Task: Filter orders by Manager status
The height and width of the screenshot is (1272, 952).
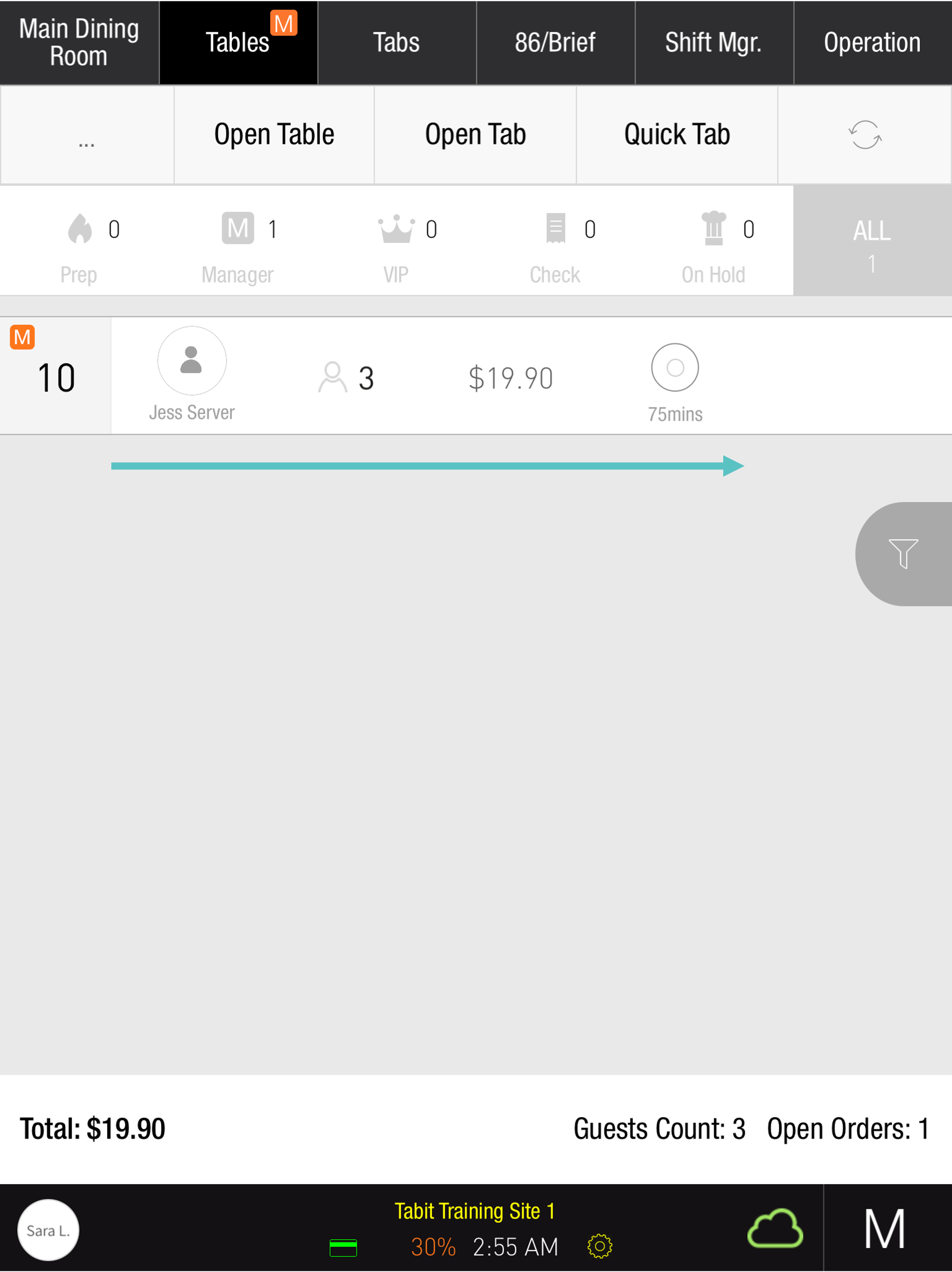Action: pyautogui.click(x=238, y=242)
